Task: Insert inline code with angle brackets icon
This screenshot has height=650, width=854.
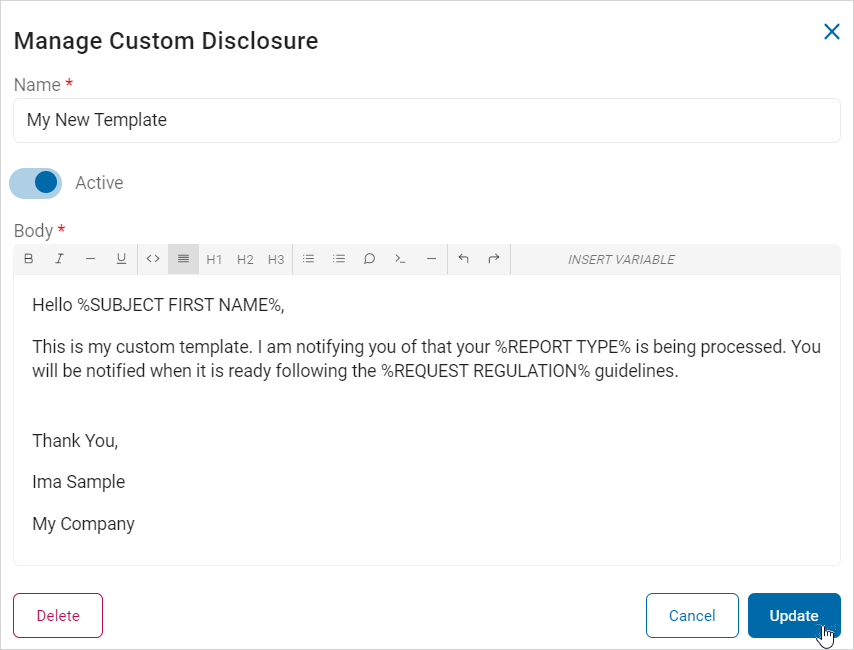Action: tap(153, 259)
